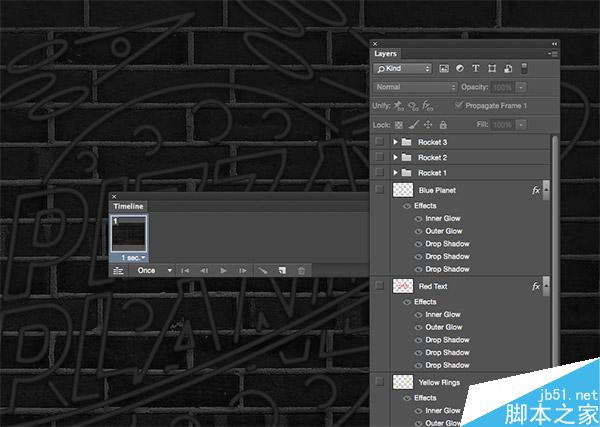The width and height of the screenshot is (600, 427).
Task: Play the animation in Timeline
Action: click(223, 271)
